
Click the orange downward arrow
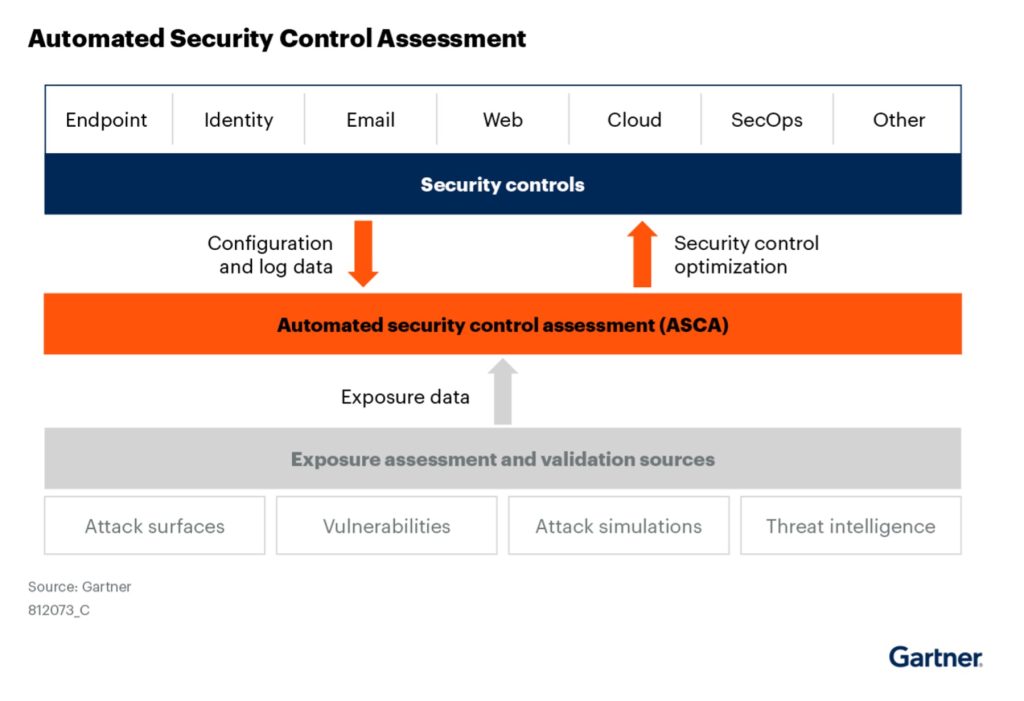coord(363,253)
